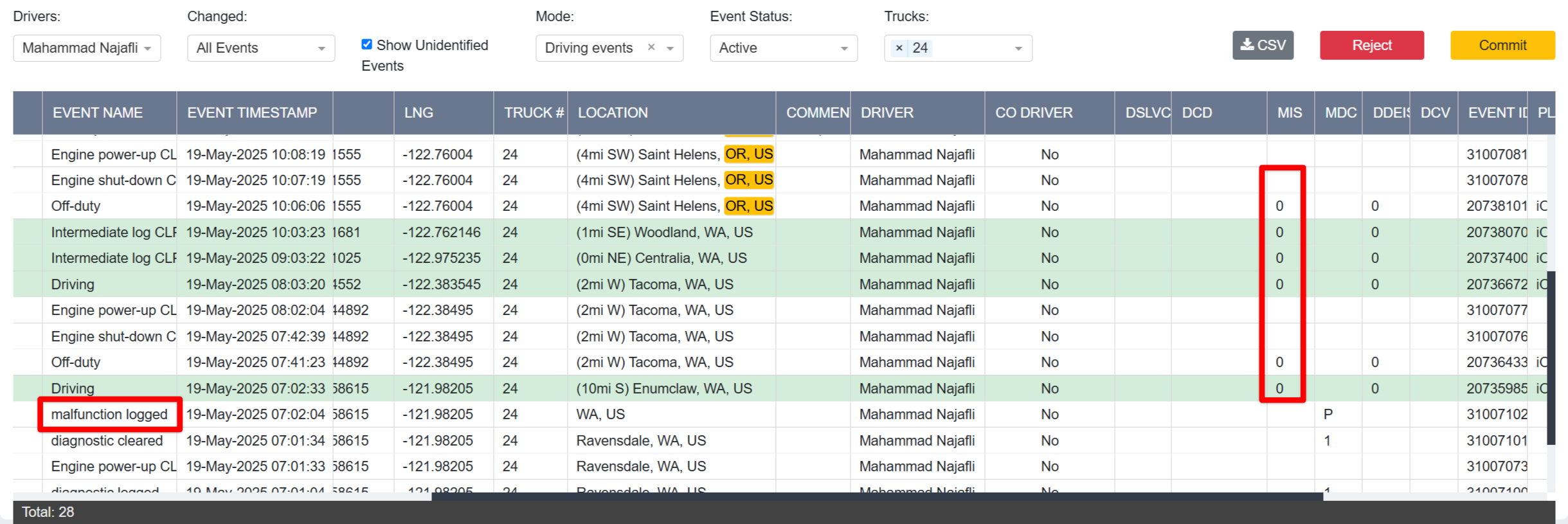Expand the Changed All Events dropdown

pyautogui.click(x=261, y=48)
